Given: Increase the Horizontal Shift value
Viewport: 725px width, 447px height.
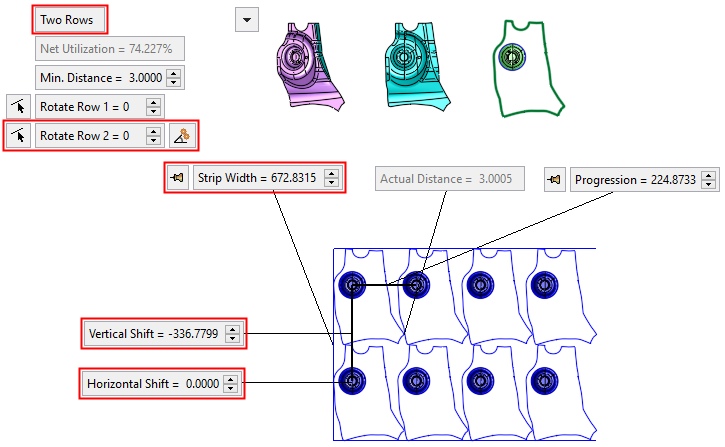Looking at the screenshot, I should (x=230, y=380).
